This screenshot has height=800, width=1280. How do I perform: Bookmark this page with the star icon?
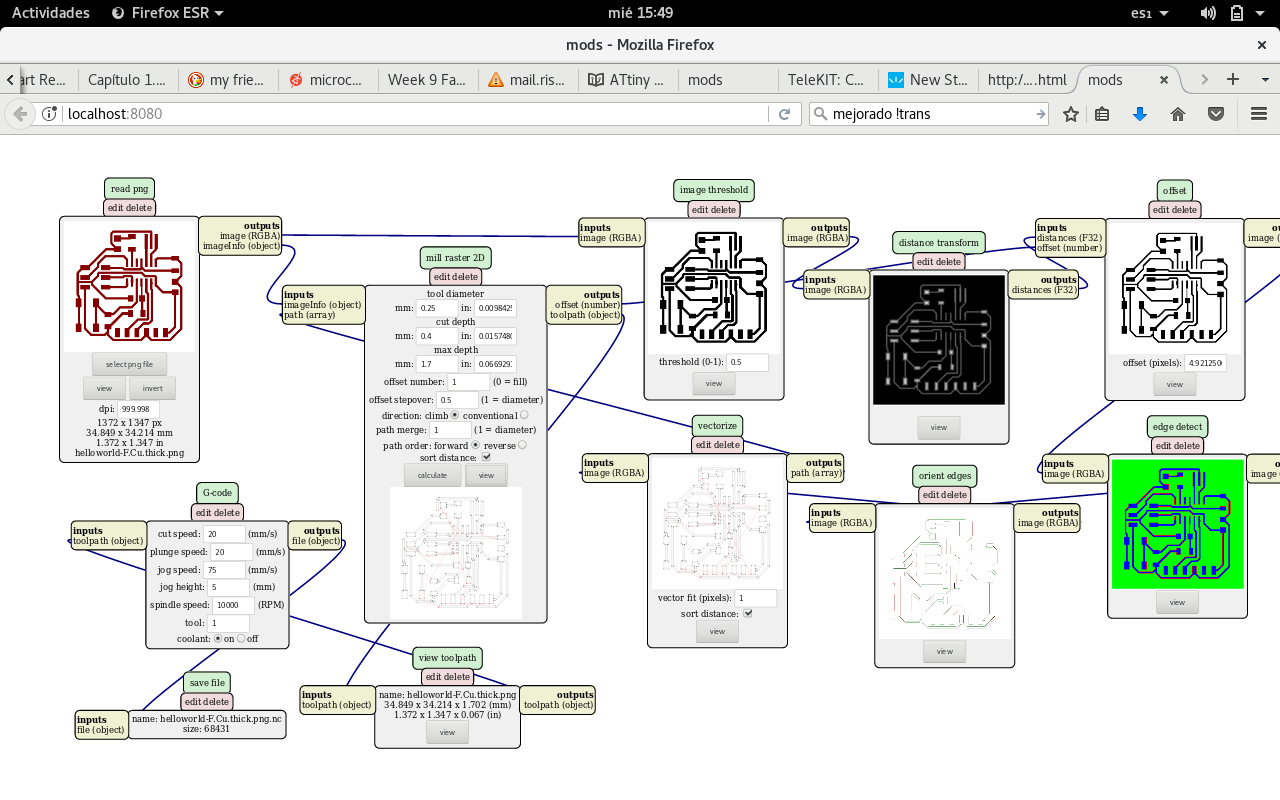pyautogui.click(x=1071, y=114)
